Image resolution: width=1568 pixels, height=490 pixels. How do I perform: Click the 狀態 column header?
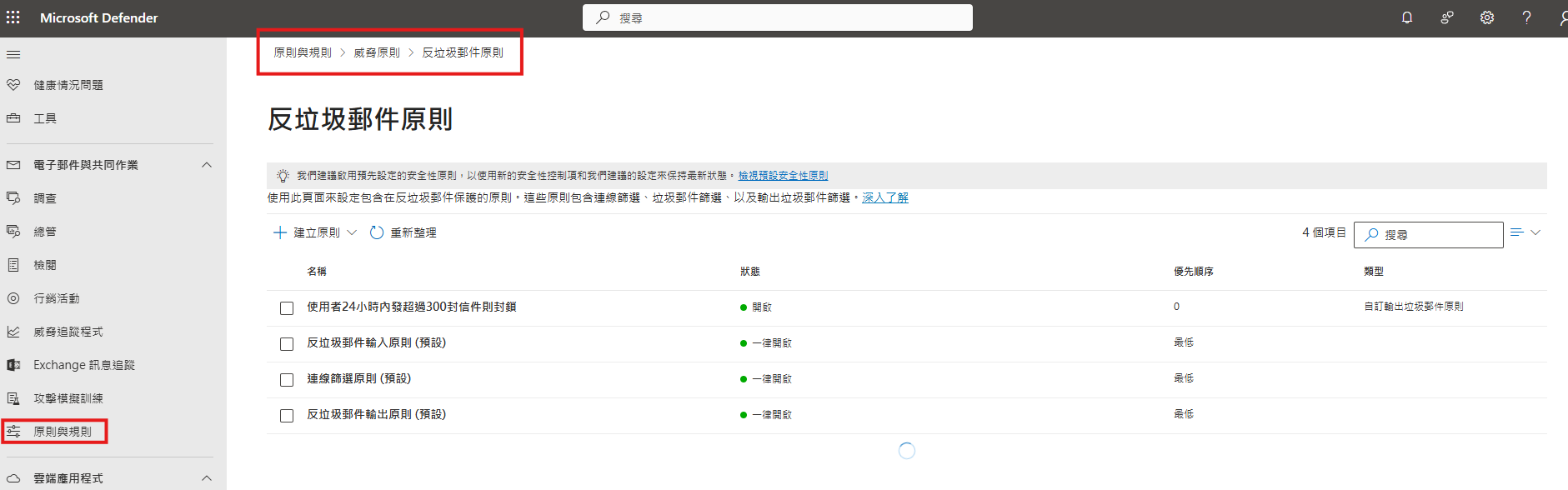point(750,272)
